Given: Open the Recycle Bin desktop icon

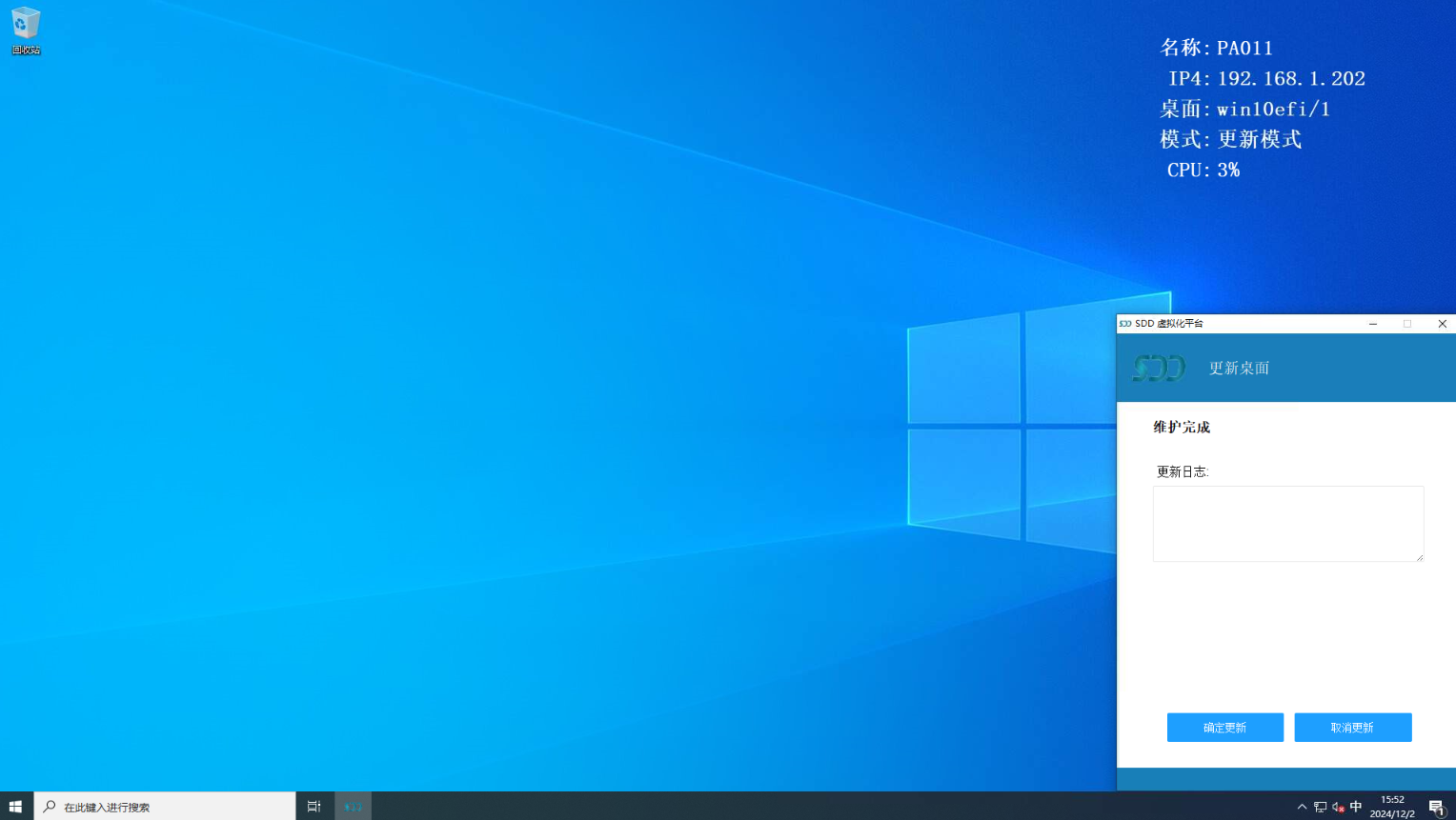Looking at the screenshot, I should click(26, 29).
